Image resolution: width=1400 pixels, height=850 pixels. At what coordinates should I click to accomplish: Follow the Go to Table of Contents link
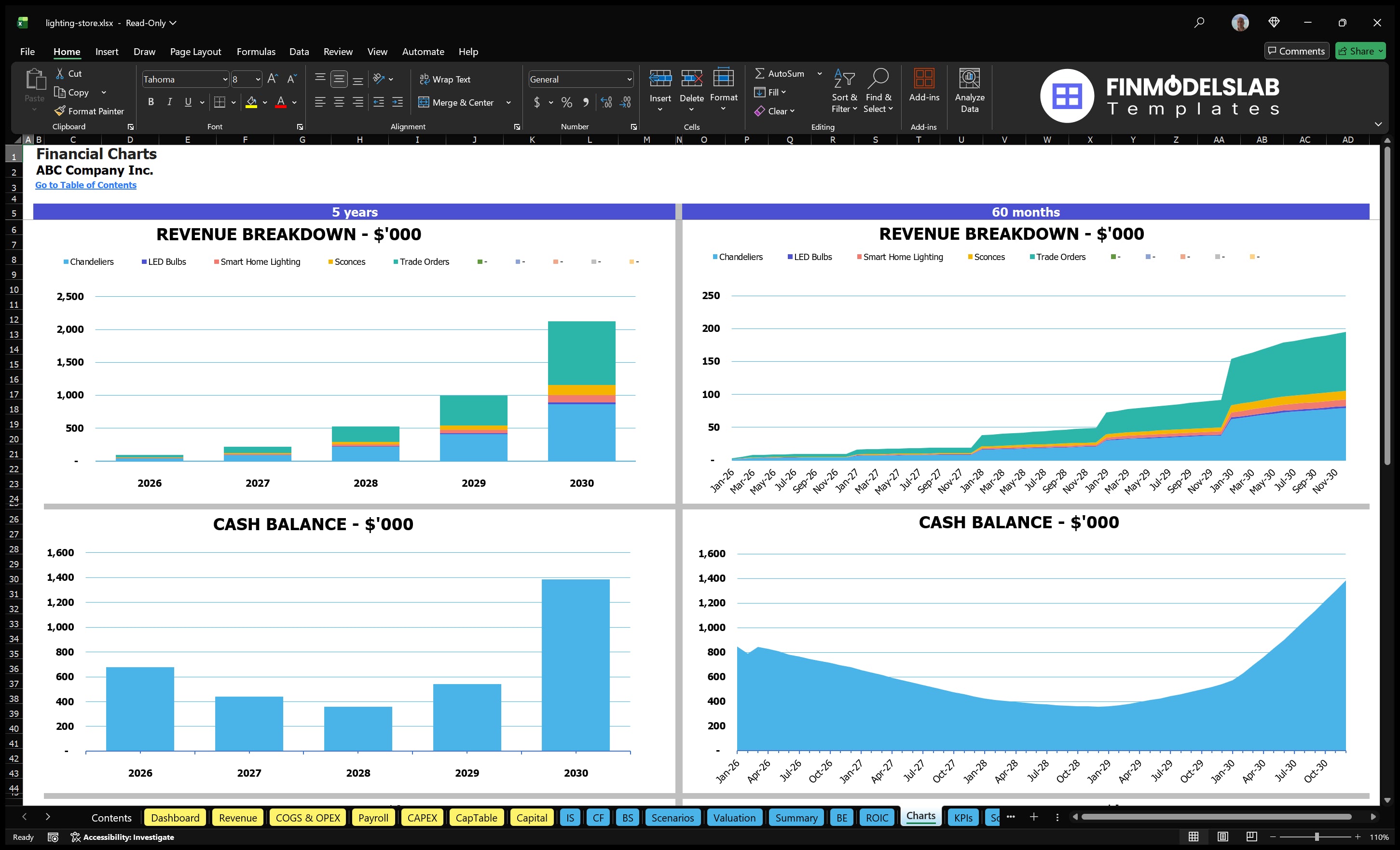86,185
